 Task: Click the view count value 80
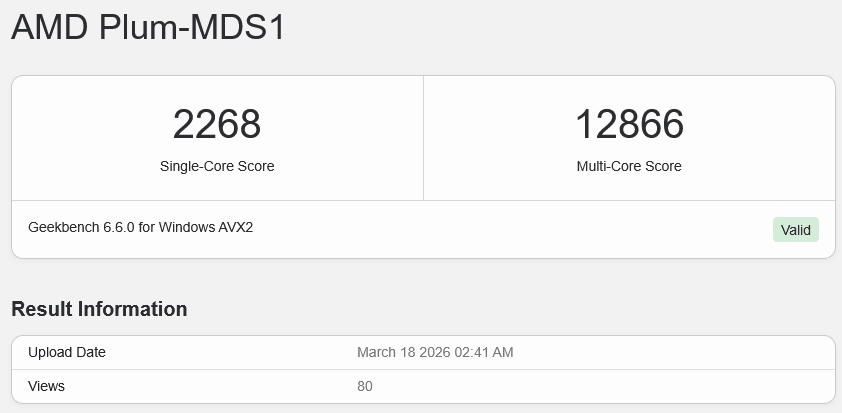tap(364, 385)
